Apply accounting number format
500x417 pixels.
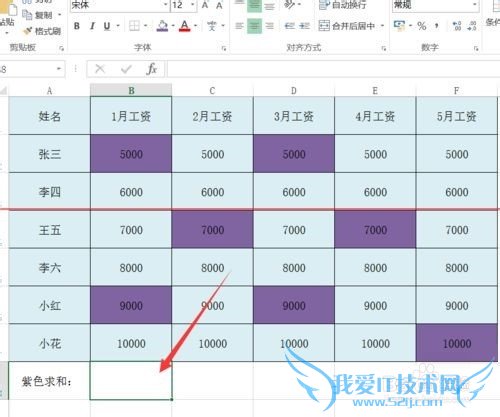click(399, 25)
